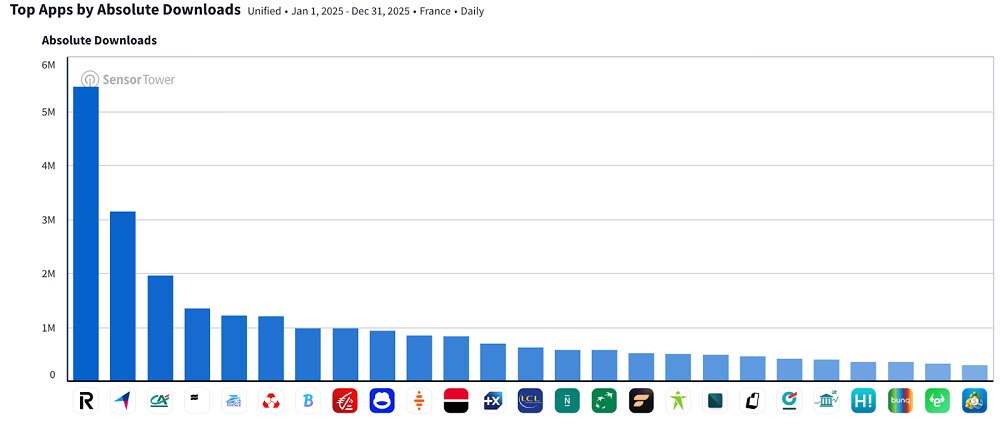Click the LCL app icon
The image size is (1000, 425).
530,401
